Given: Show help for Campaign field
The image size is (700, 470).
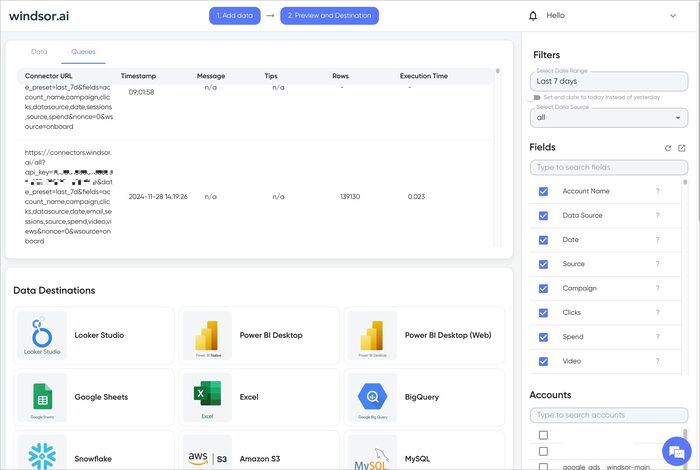Looking at the screenshot, I should click(658, 288).
